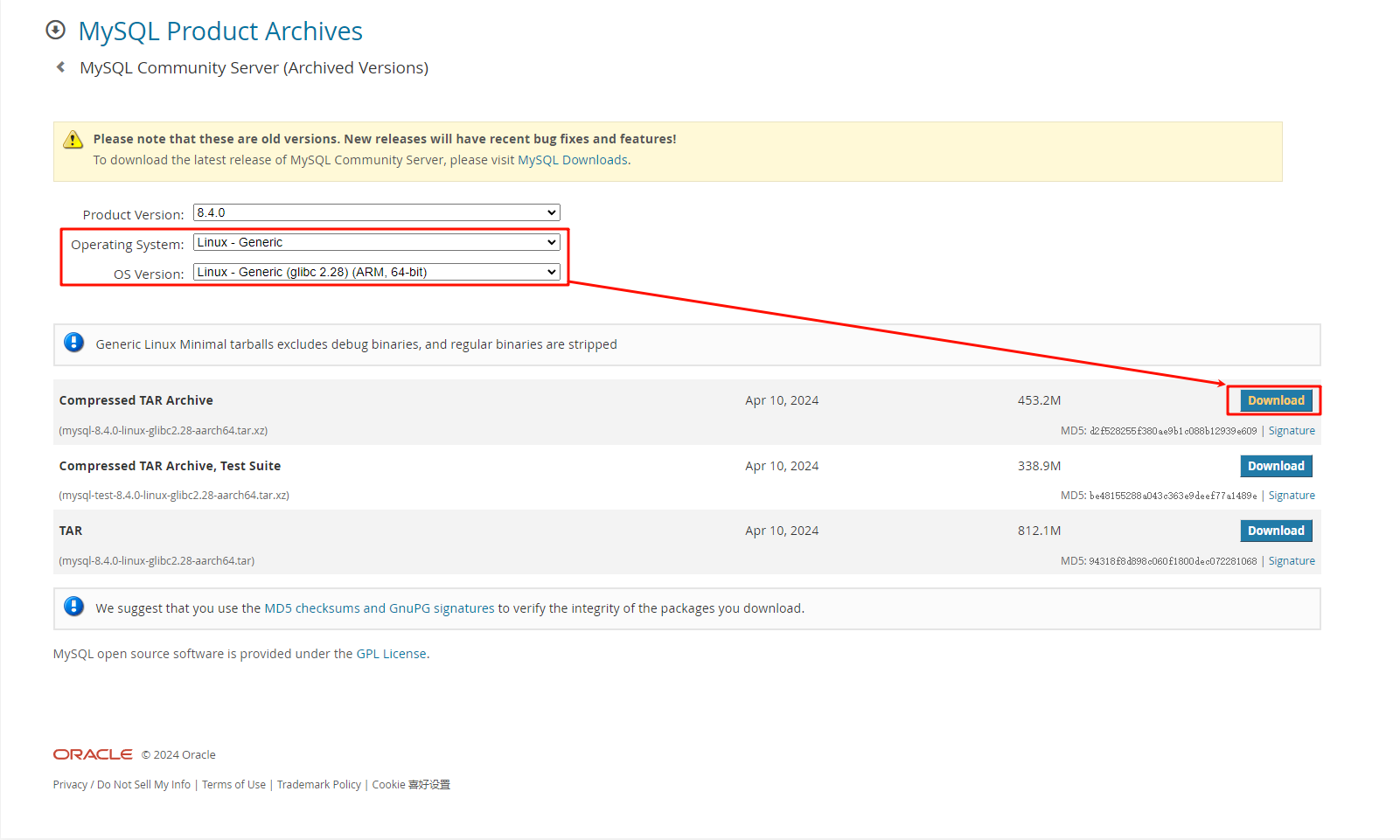Screen dimensions: 1400x840
Task: Open Signature link for mysql-8.4.0 tar.xz
Action: click(1292, 431)
